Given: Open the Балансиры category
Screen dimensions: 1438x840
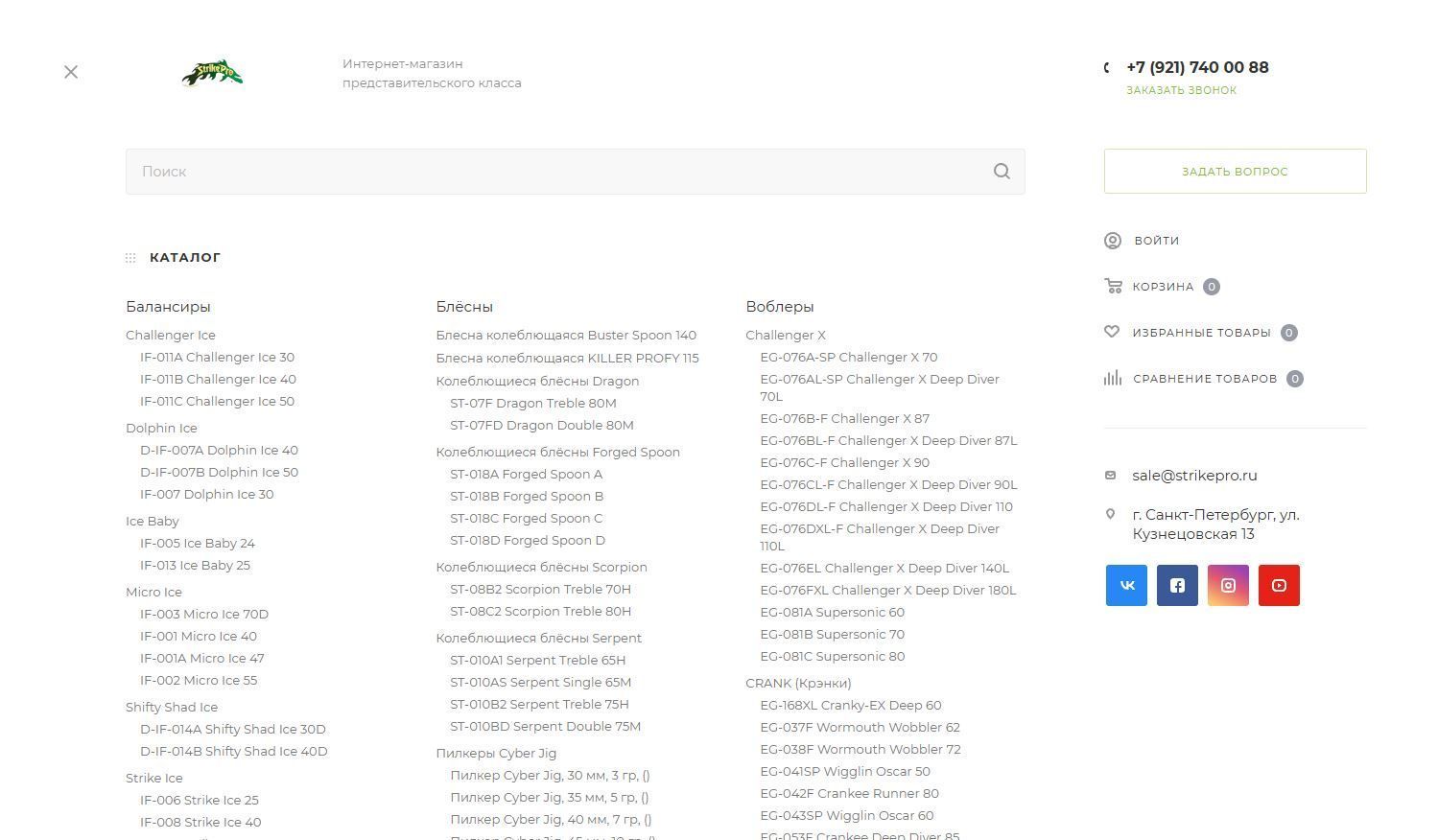Looking at the screenshot, I should [168, 307].
